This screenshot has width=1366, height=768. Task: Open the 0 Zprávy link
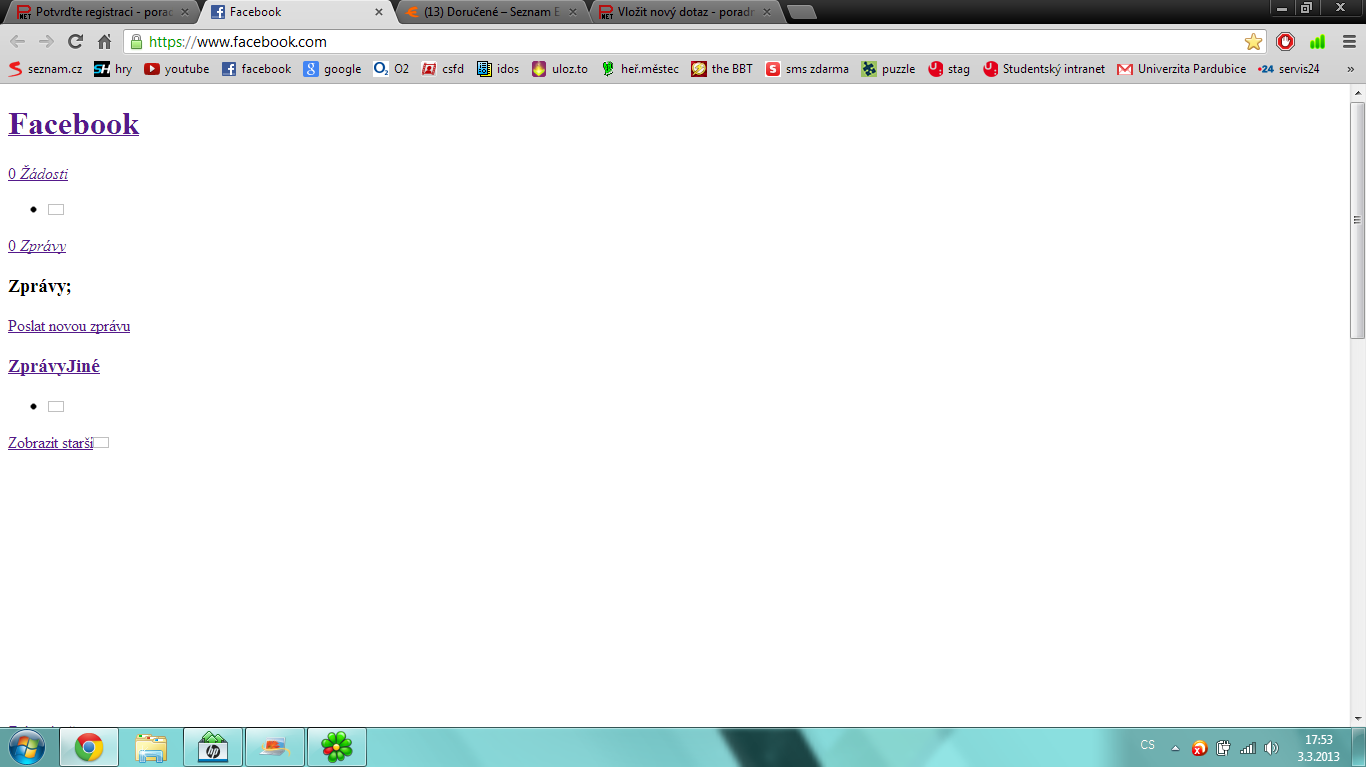pos(37,246)
